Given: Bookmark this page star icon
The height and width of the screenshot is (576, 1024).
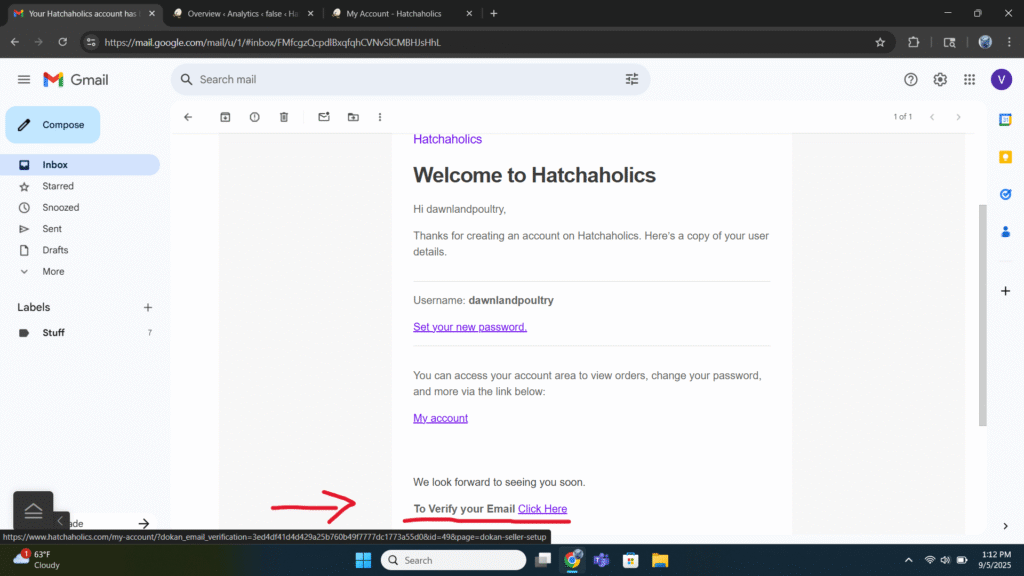Looking at the screenshot, I should (880, 42).
